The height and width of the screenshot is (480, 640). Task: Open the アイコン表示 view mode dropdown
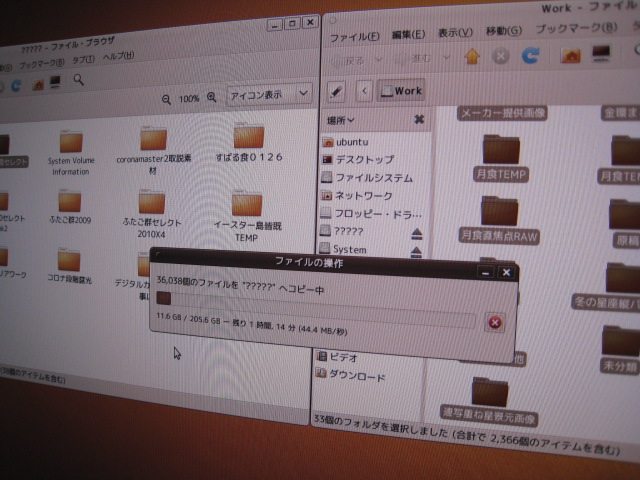point(269,94)
